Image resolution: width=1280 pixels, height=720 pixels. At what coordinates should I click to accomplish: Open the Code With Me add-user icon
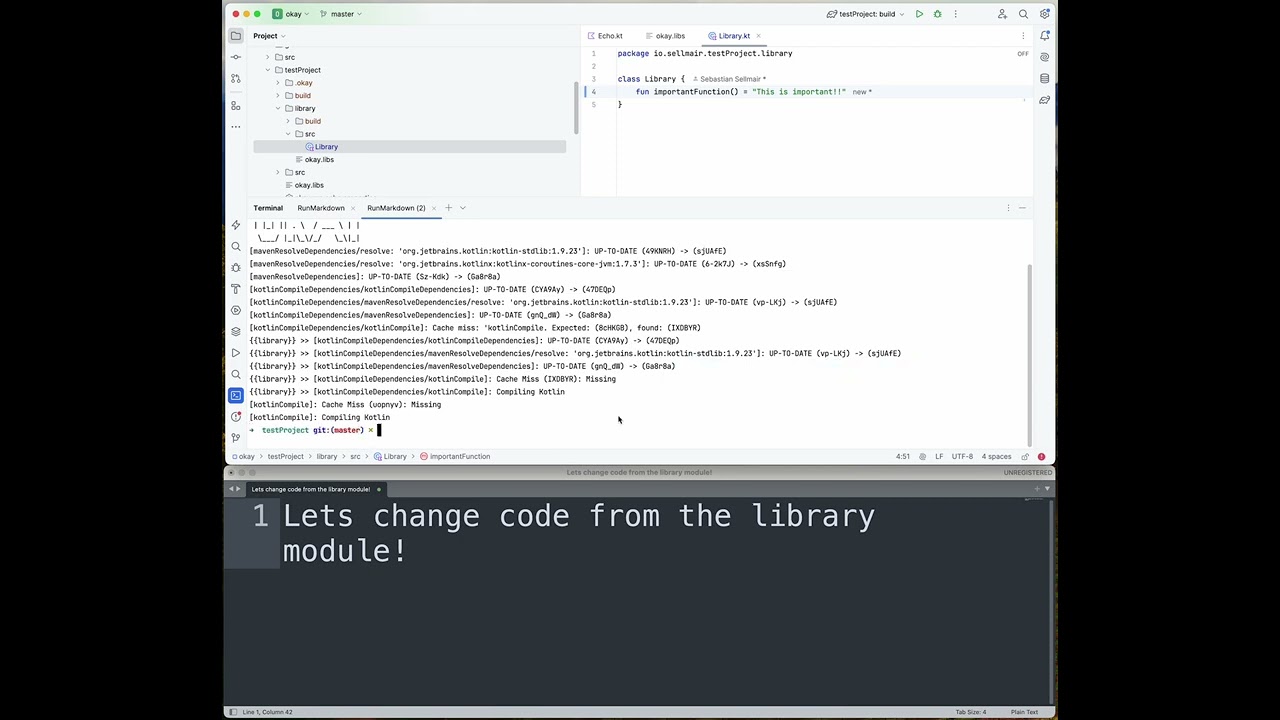point(1002,14)
